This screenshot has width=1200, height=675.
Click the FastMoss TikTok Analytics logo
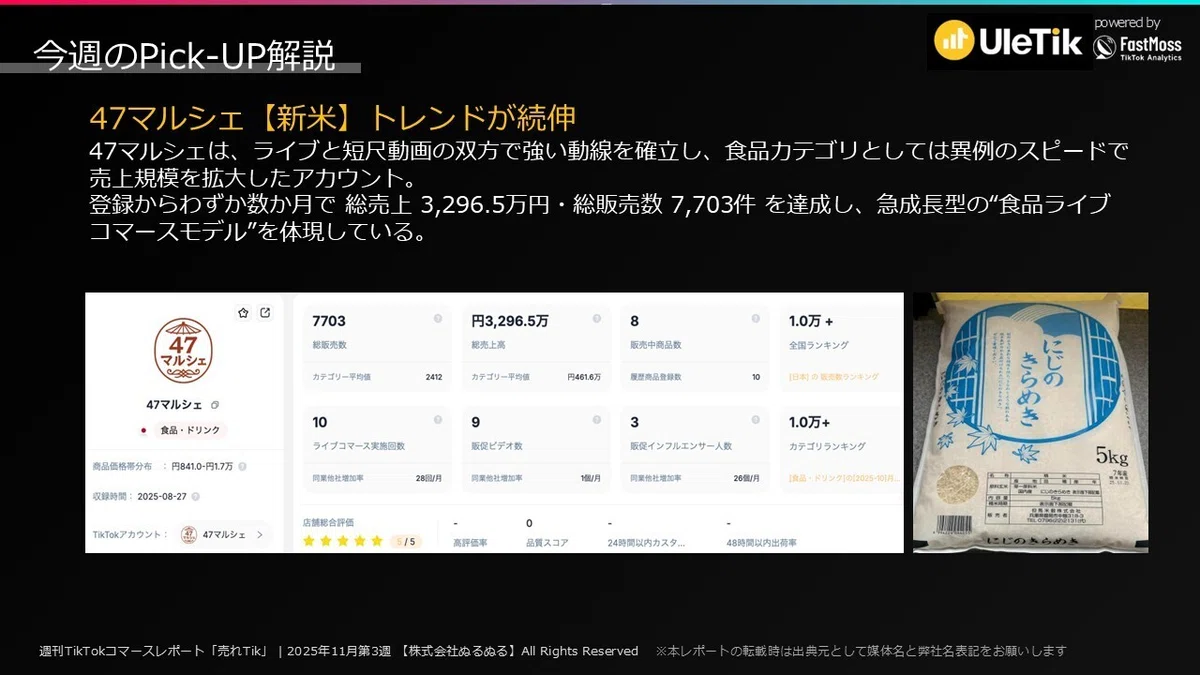pos(1138,48)
